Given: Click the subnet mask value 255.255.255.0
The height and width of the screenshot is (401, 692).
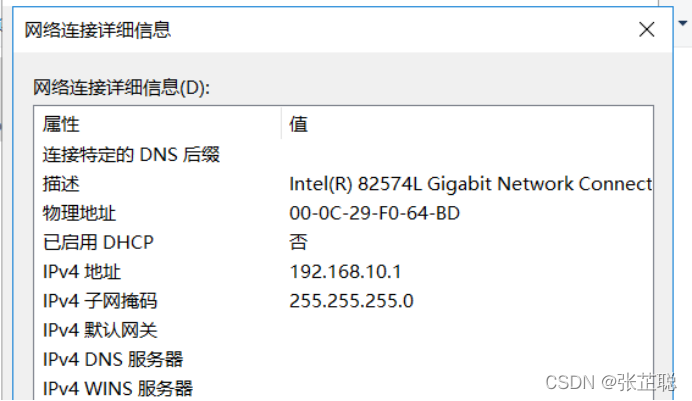Looking at the screenshot, I should coord(351,301).
